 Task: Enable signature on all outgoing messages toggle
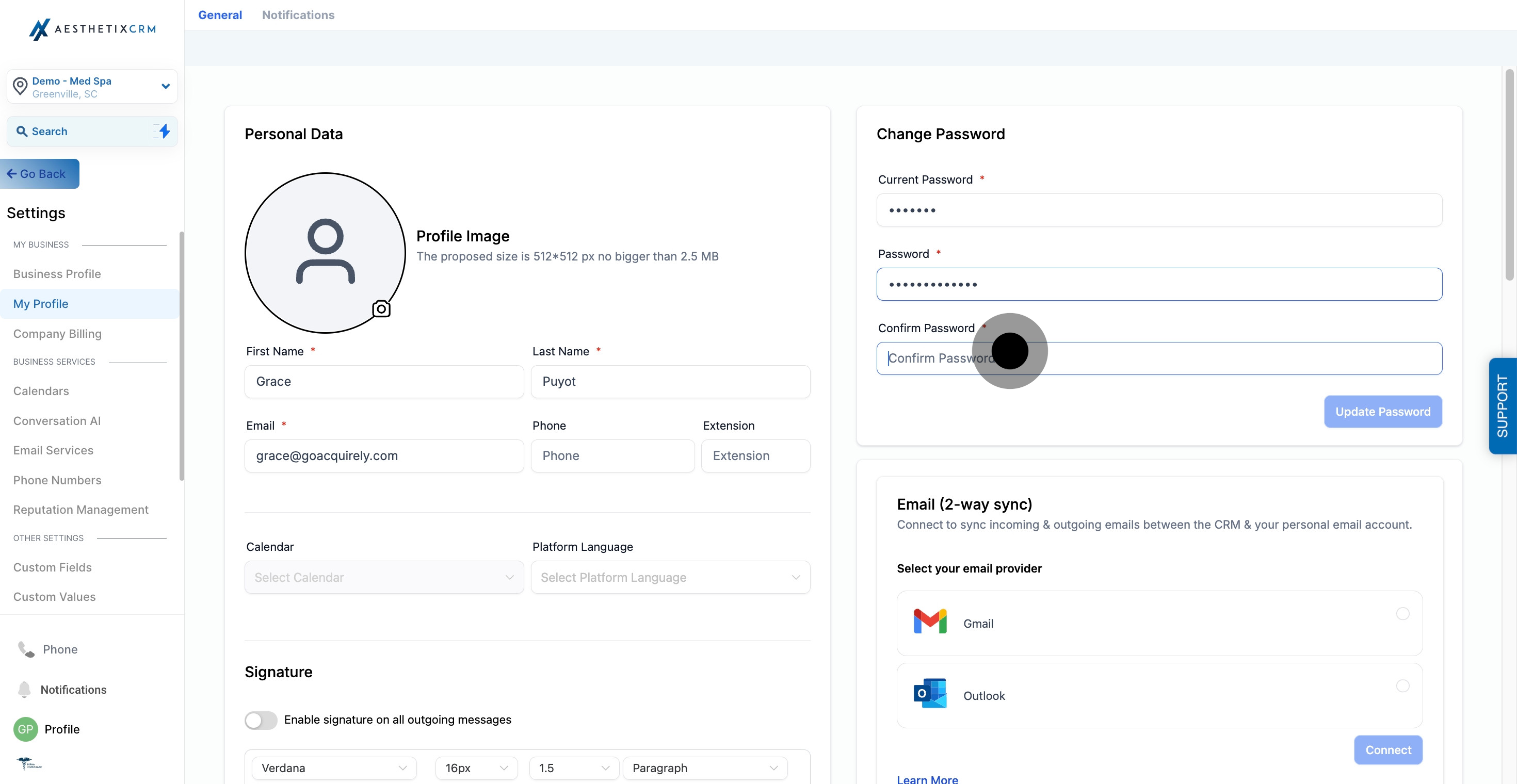tap(261, 720)
